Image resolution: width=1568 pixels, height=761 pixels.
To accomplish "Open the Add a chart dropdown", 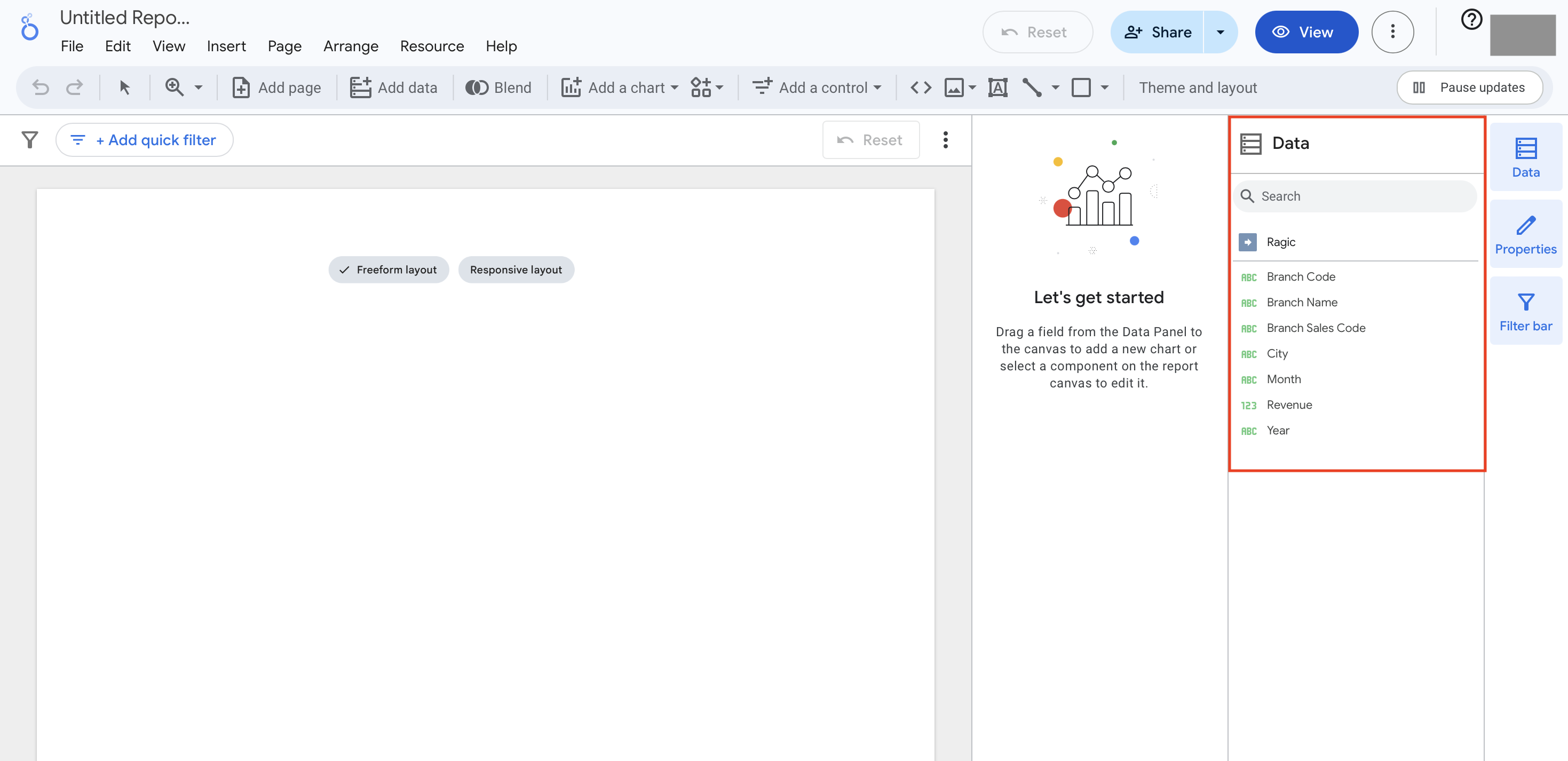I will 620,88.
